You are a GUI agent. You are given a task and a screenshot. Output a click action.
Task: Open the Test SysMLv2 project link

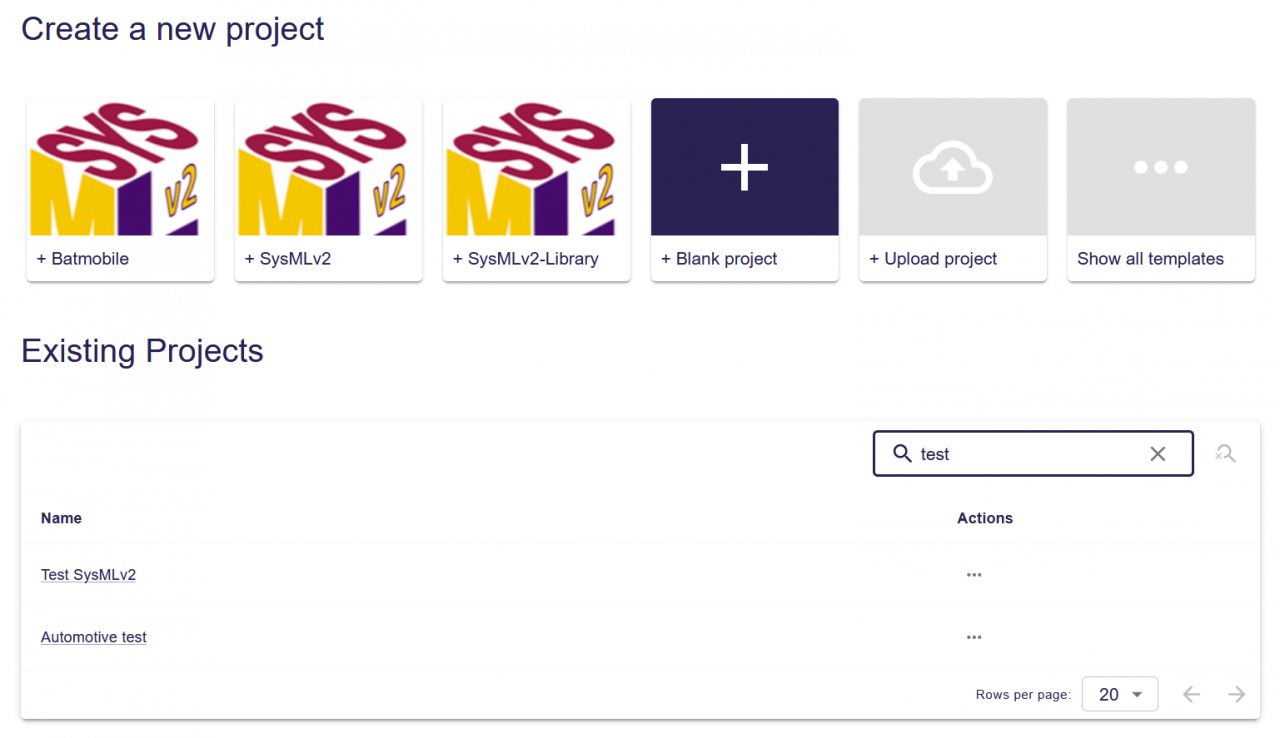click(x=88, y=575)
